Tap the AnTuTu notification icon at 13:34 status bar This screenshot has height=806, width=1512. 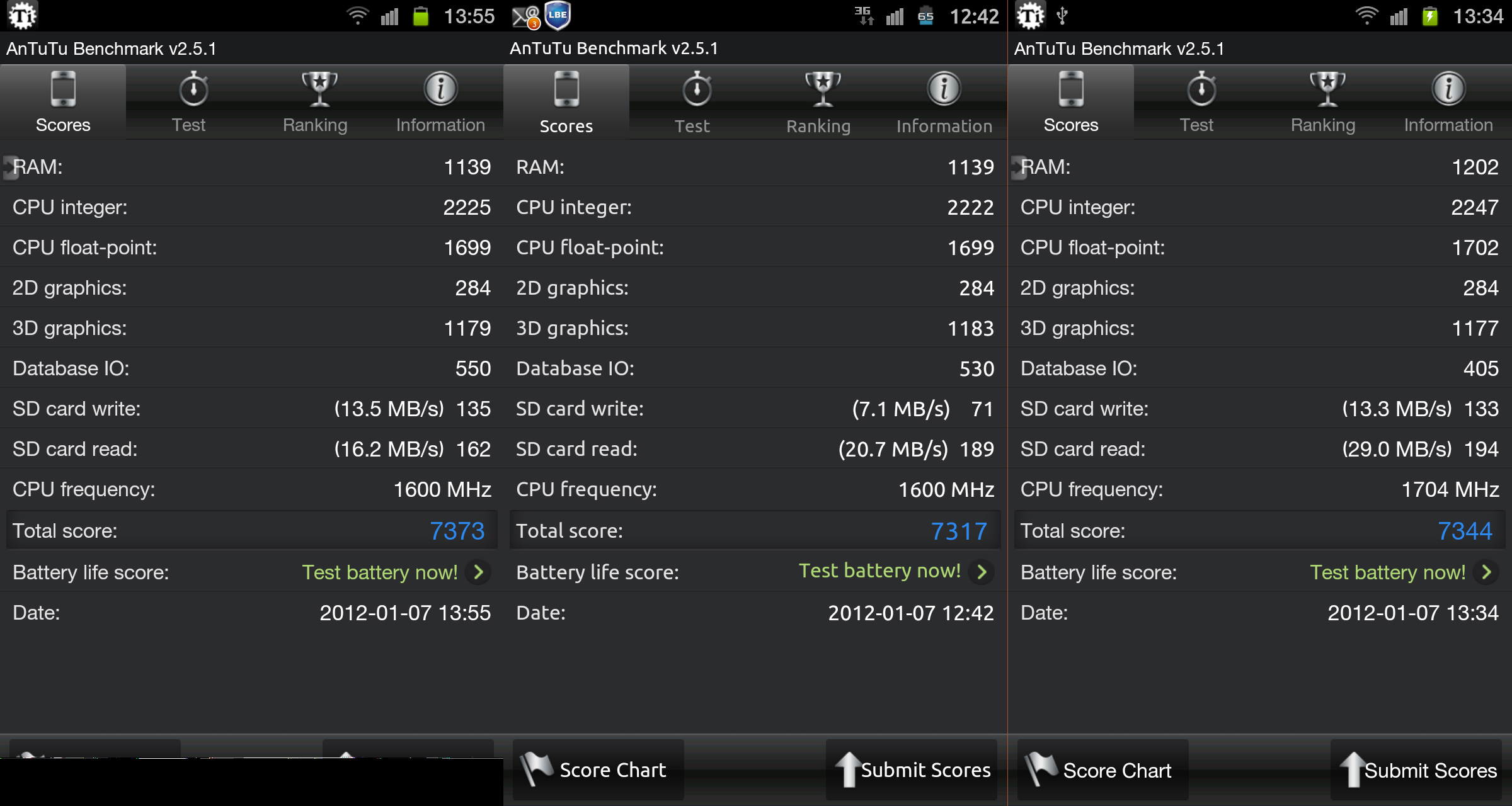click(x=1031, y=16)
